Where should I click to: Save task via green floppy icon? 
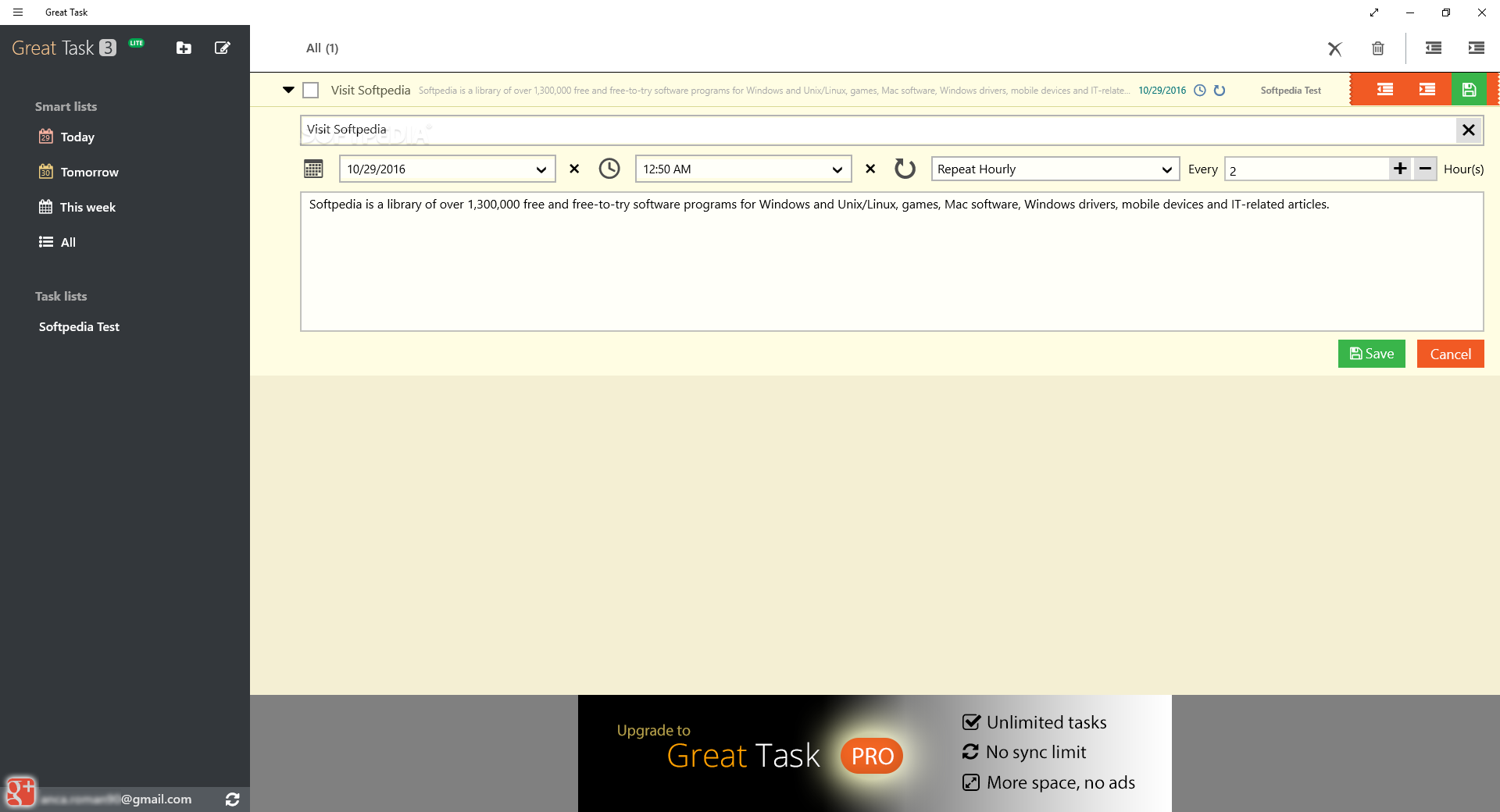(x=1470, y=90)
